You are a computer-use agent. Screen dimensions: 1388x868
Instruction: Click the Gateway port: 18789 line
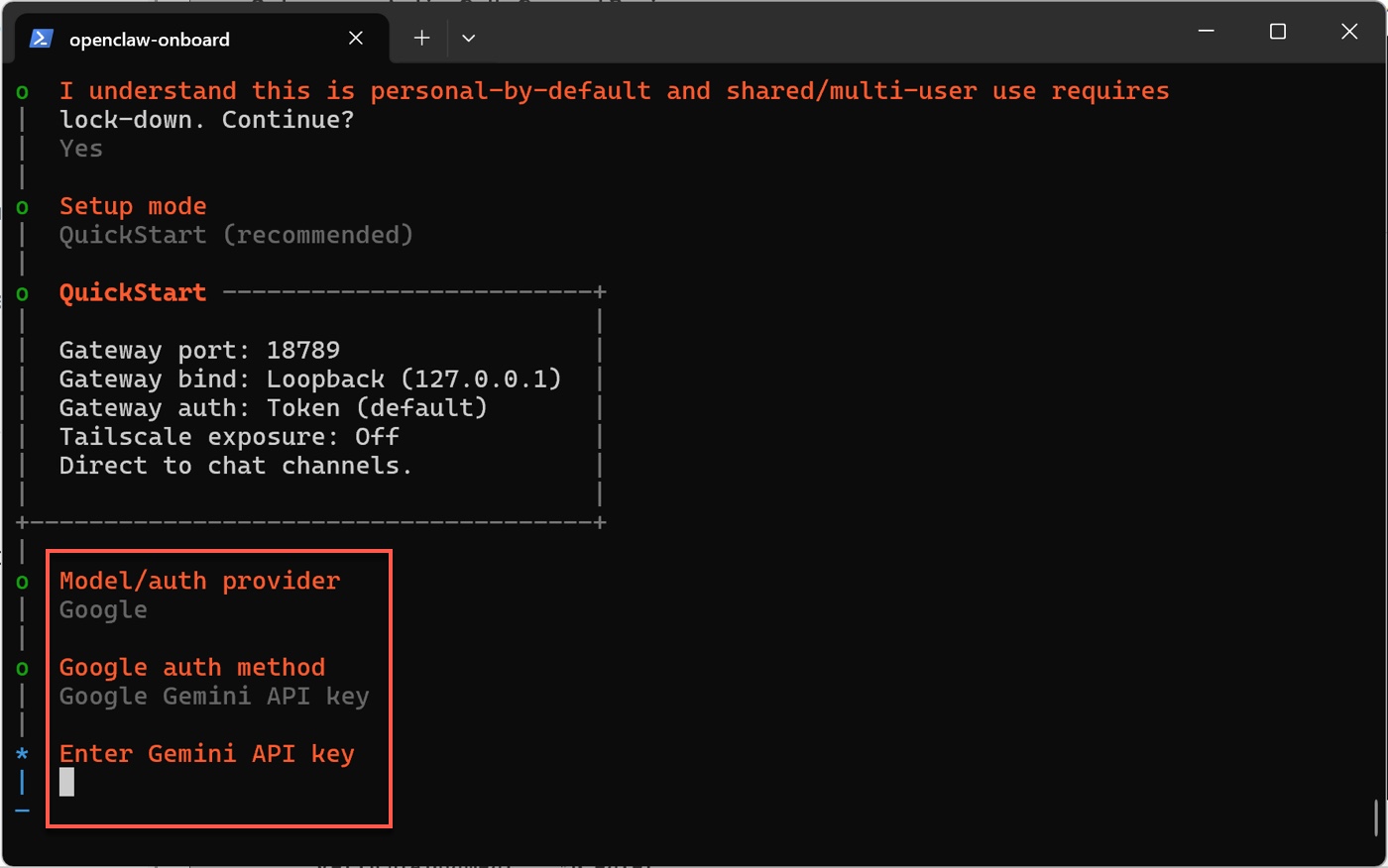tap(199, 350)
